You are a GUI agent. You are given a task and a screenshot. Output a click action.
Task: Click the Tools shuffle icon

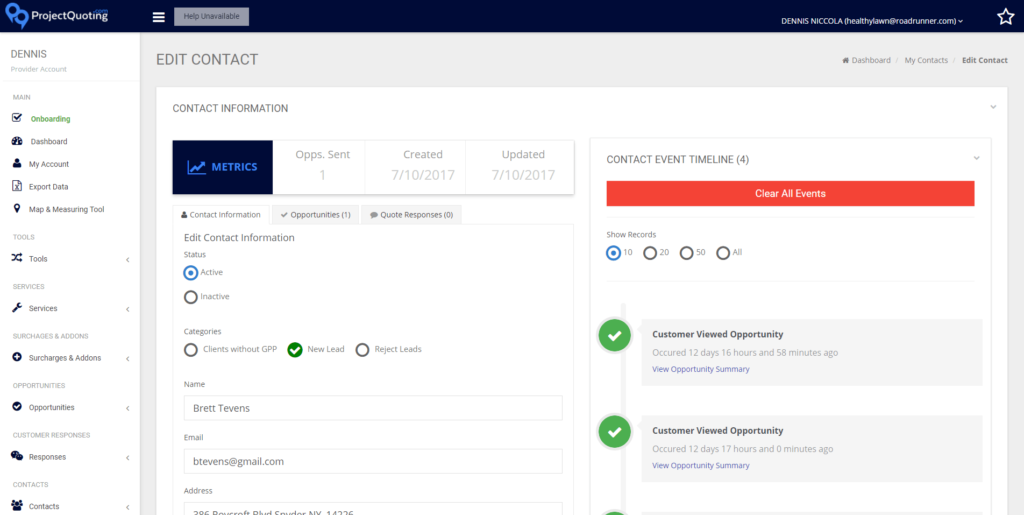pos(17,258)
